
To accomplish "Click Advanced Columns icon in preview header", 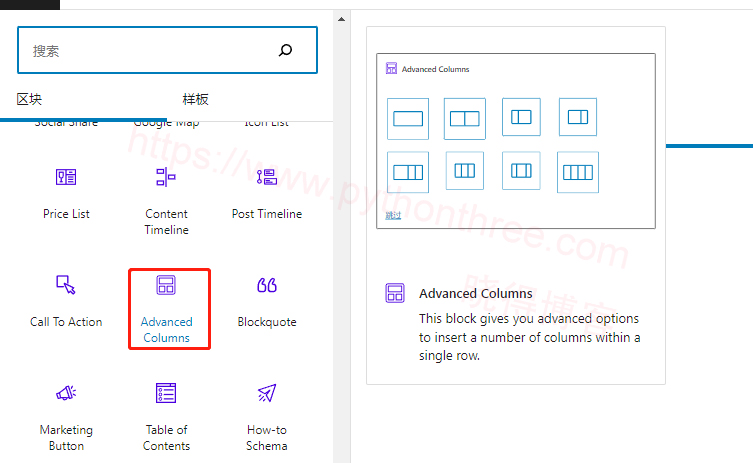I will pyautogui.click(x=391, y=68).
